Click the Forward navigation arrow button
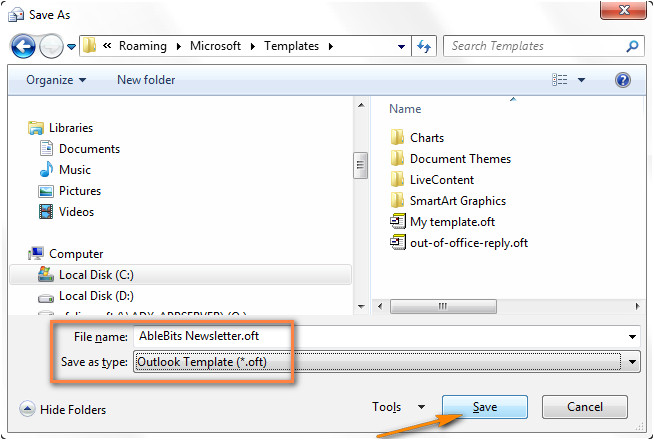Image resolution: width=654 pixels, height=440 pixels. (51, 46)
